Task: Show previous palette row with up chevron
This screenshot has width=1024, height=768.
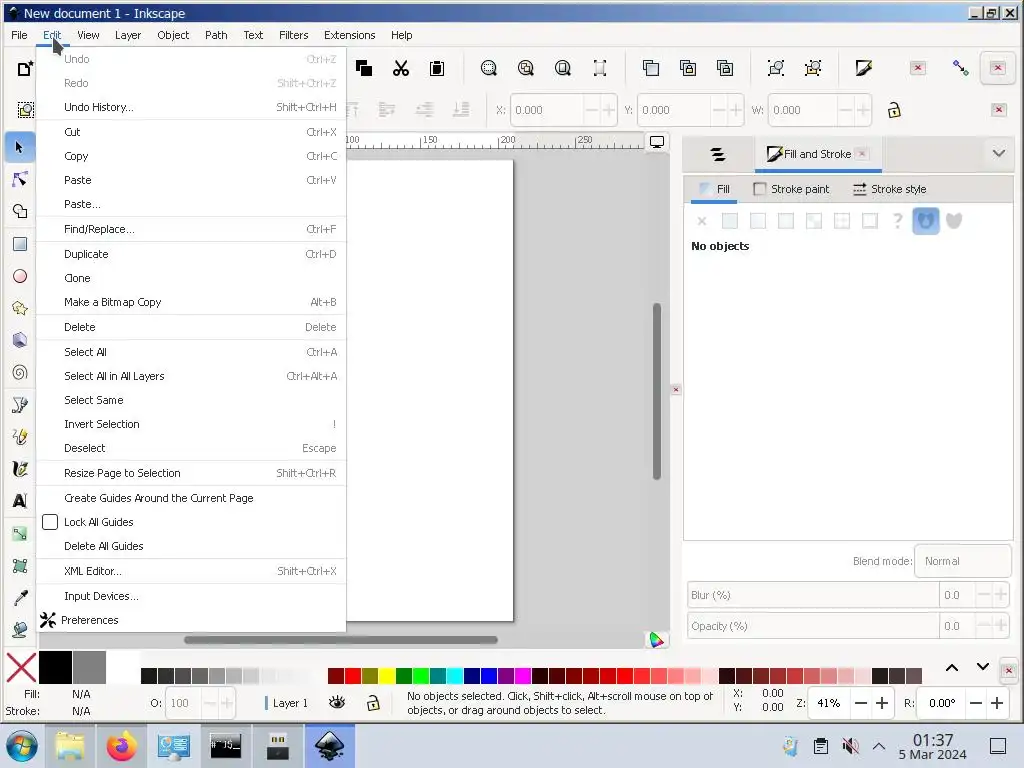Action: 952,667
